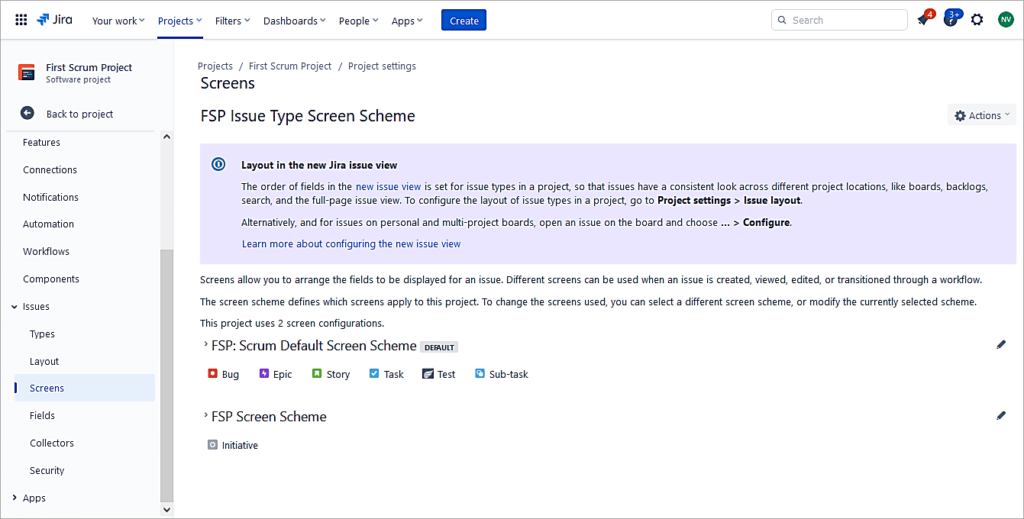Image resolution: width=1024 pixels, height=519 pixels.
Task: Open Notifications in sidebar
Action: coord(50,197)
